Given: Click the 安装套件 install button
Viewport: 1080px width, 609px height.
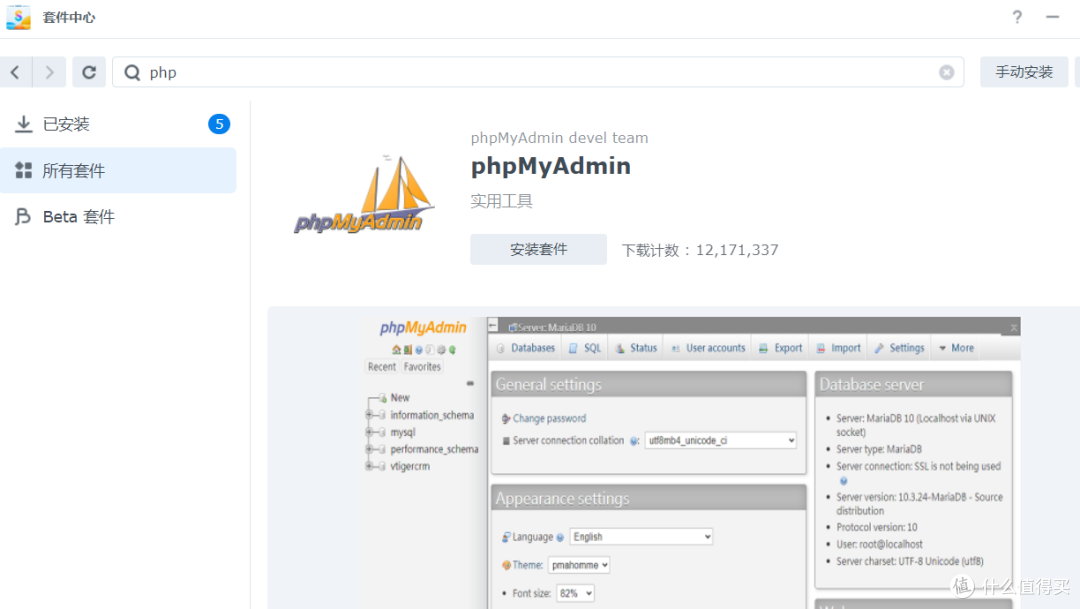Looking at the screenshot, I should click(x=538, y=249).
